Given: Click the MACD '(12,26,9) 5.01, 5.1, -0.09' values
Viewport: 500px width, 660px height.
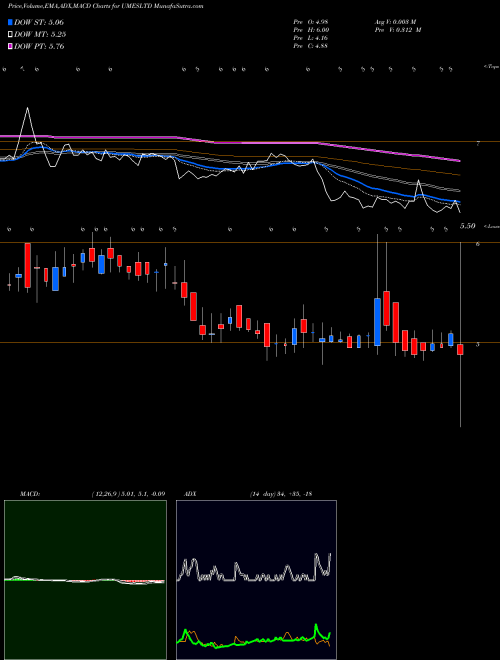Looking at the screenshot, I should point(128,494).
